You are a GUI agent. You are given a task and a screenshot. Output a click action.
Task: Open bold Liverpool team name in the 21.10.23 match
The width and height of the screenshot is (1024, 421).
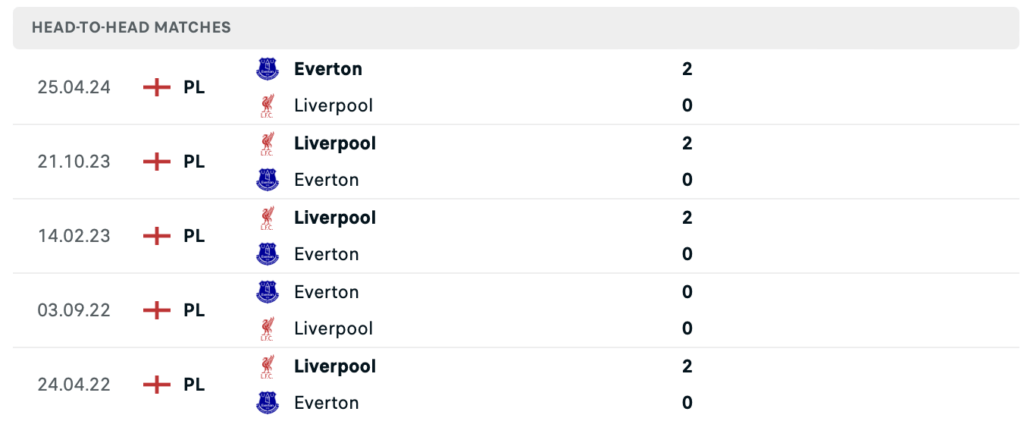(x=335, y=143)
